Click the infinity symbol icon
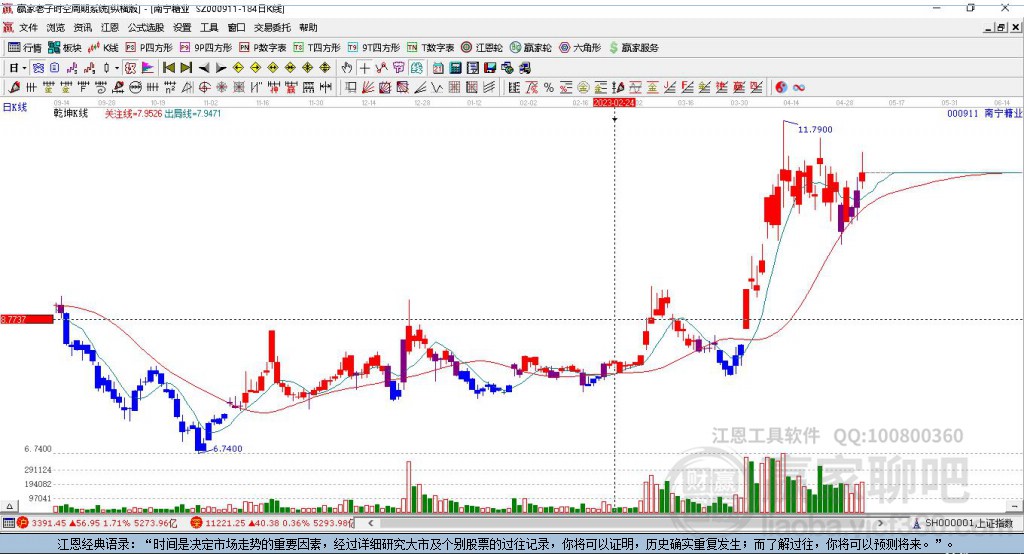 coord(799,88)
